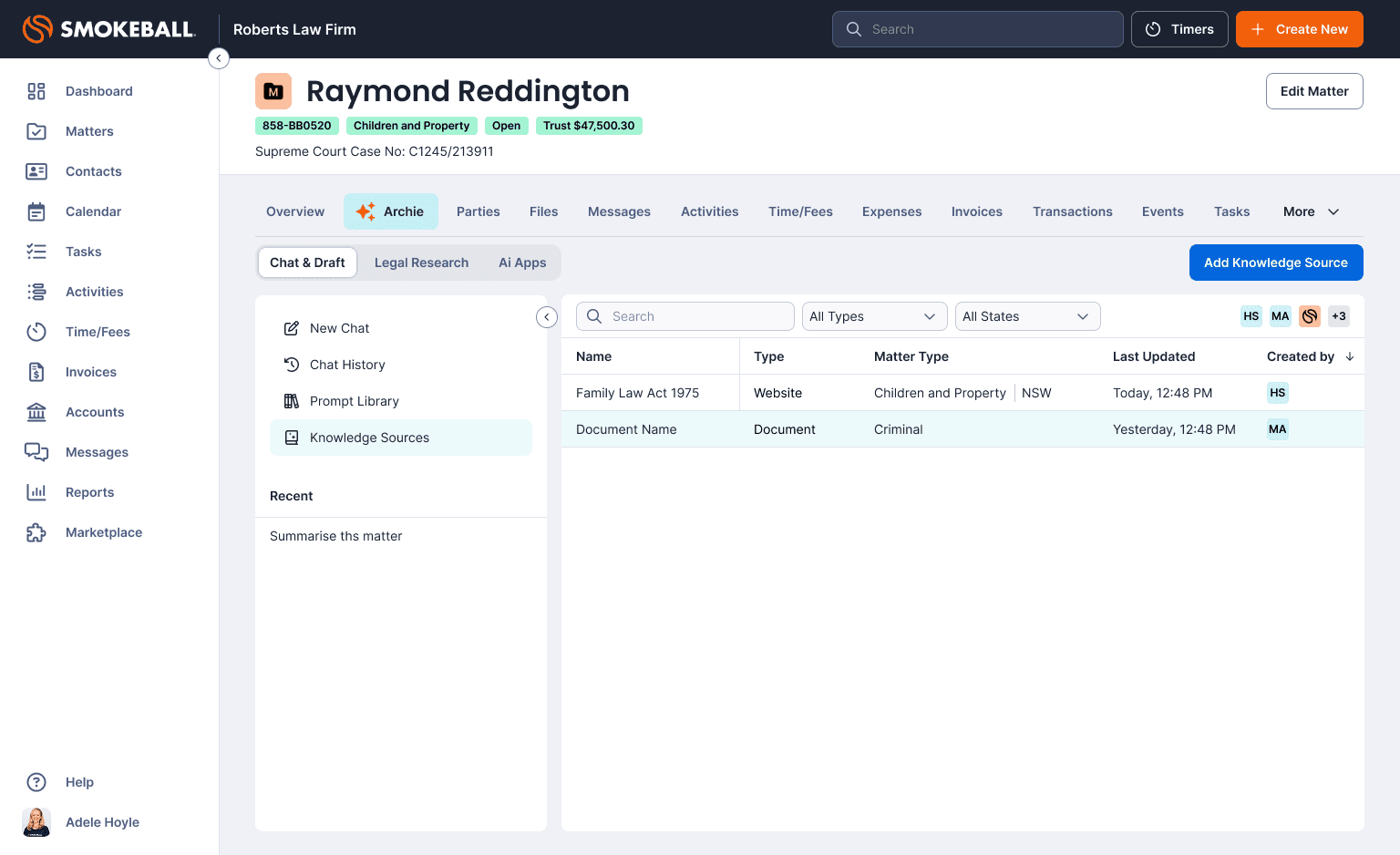Open Time/Fees in the left sidebar
This screenshot has width=1400, height=855.
tap(98, 332)
